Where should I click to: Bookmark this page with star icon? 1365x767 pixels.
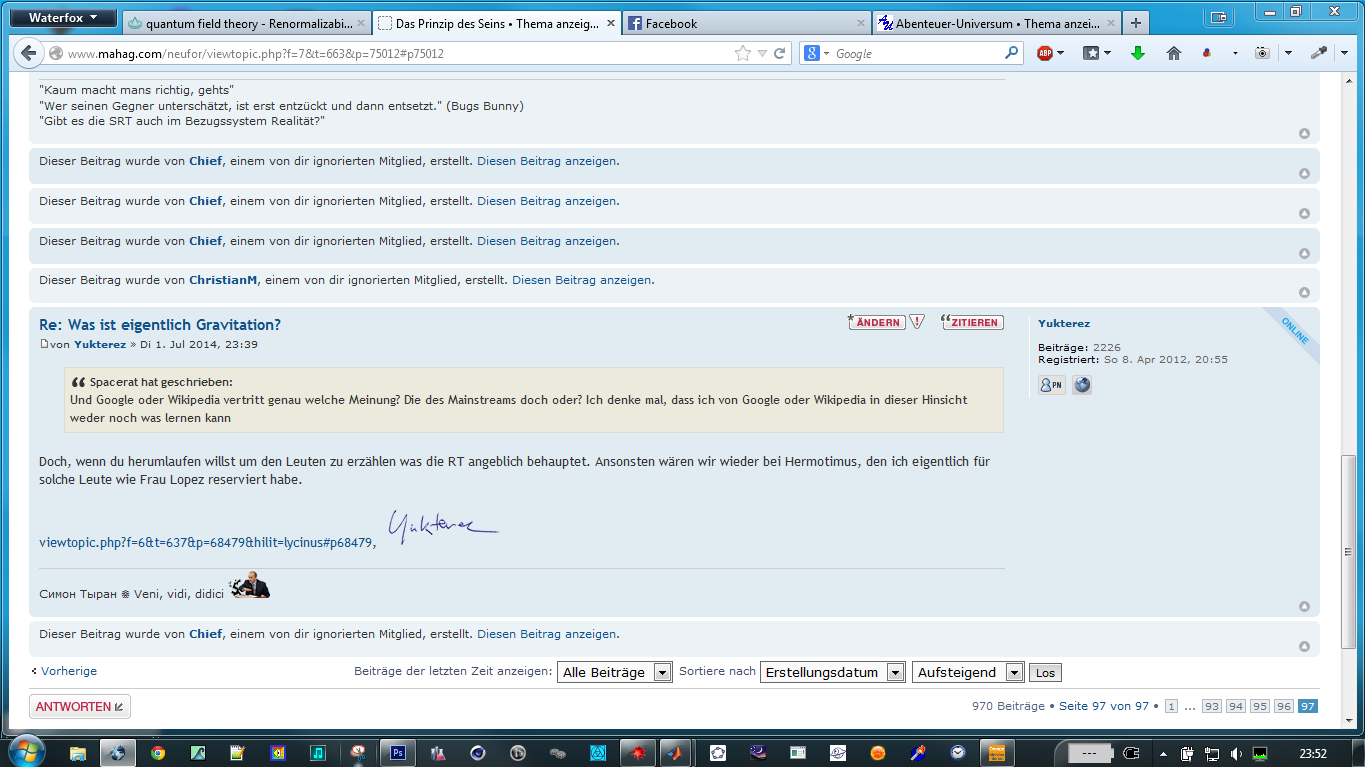tap(742, 53)
